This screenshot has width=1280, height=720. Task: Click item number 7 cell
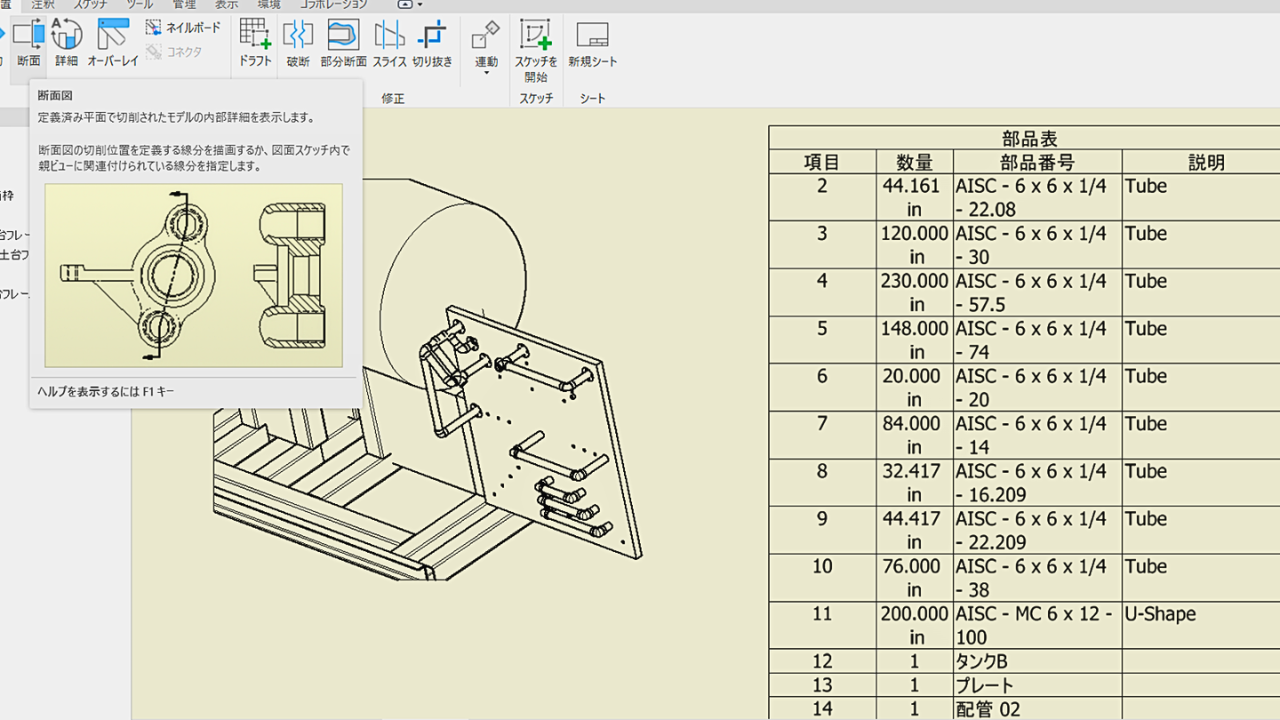822,435
